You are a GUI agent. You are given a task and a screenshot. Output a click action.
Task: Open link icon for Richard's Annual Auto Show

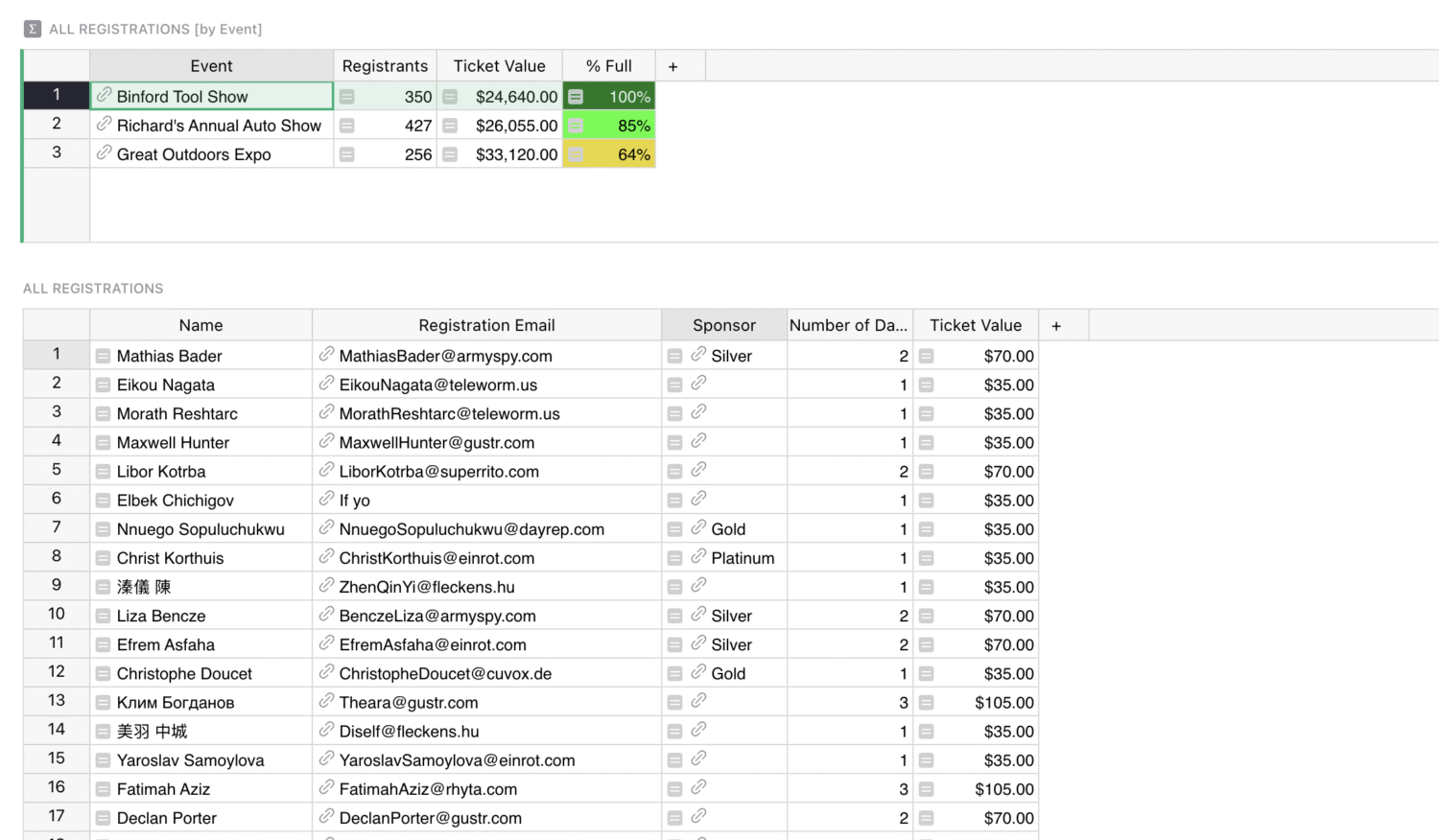[104, 124]
